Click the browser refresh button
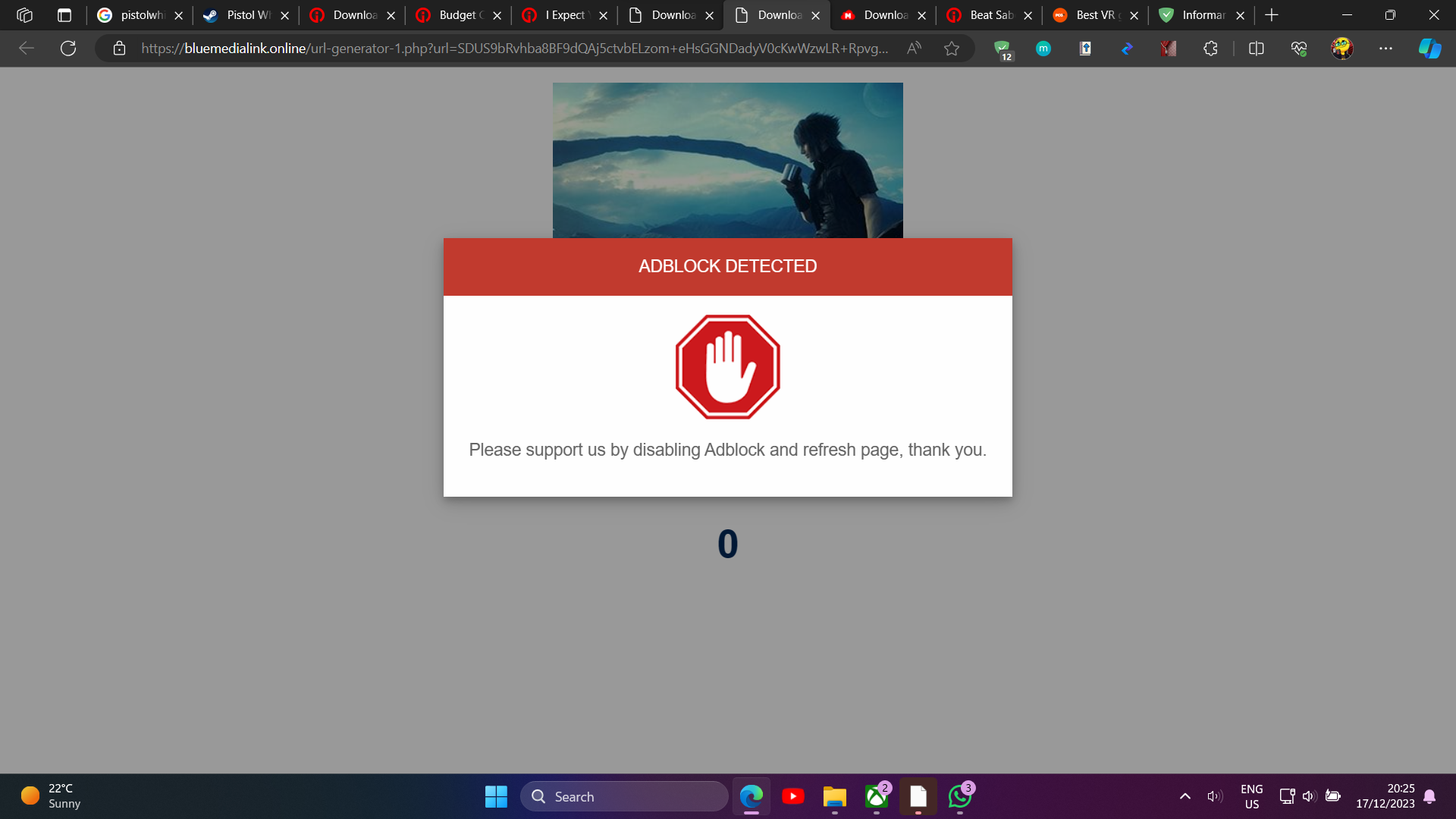Viewport: 1456px width, 819px height. pos(68,48)
